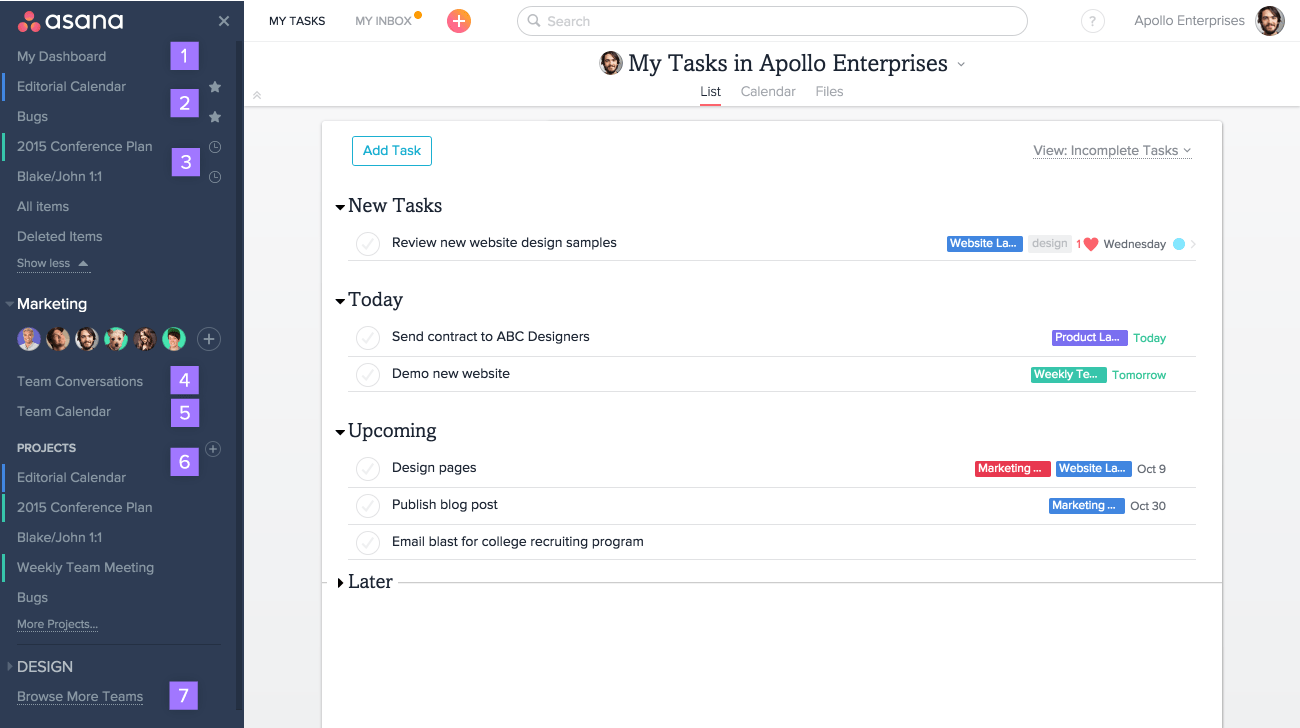Open 2015 Conference Plan under PROJECTS
The height and width of the screenshot is (728, 1300).
click(x=85, y=508)
